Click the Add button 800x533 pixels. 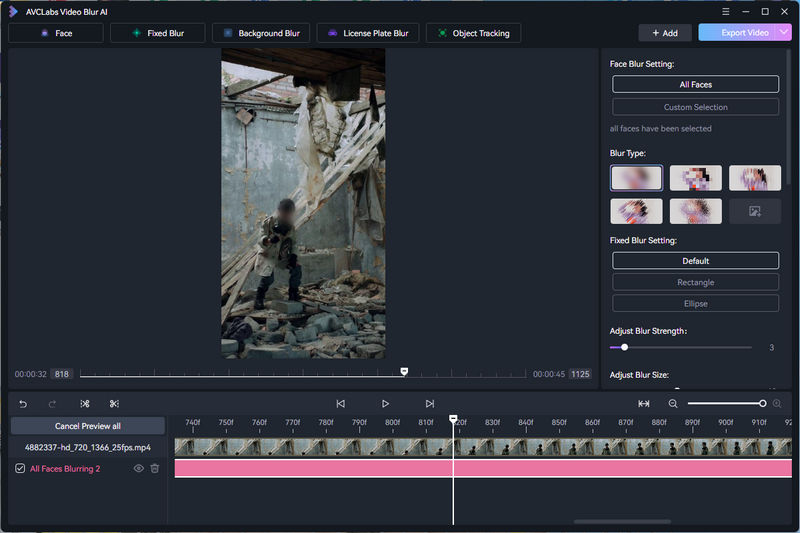(x=665, y=33)
